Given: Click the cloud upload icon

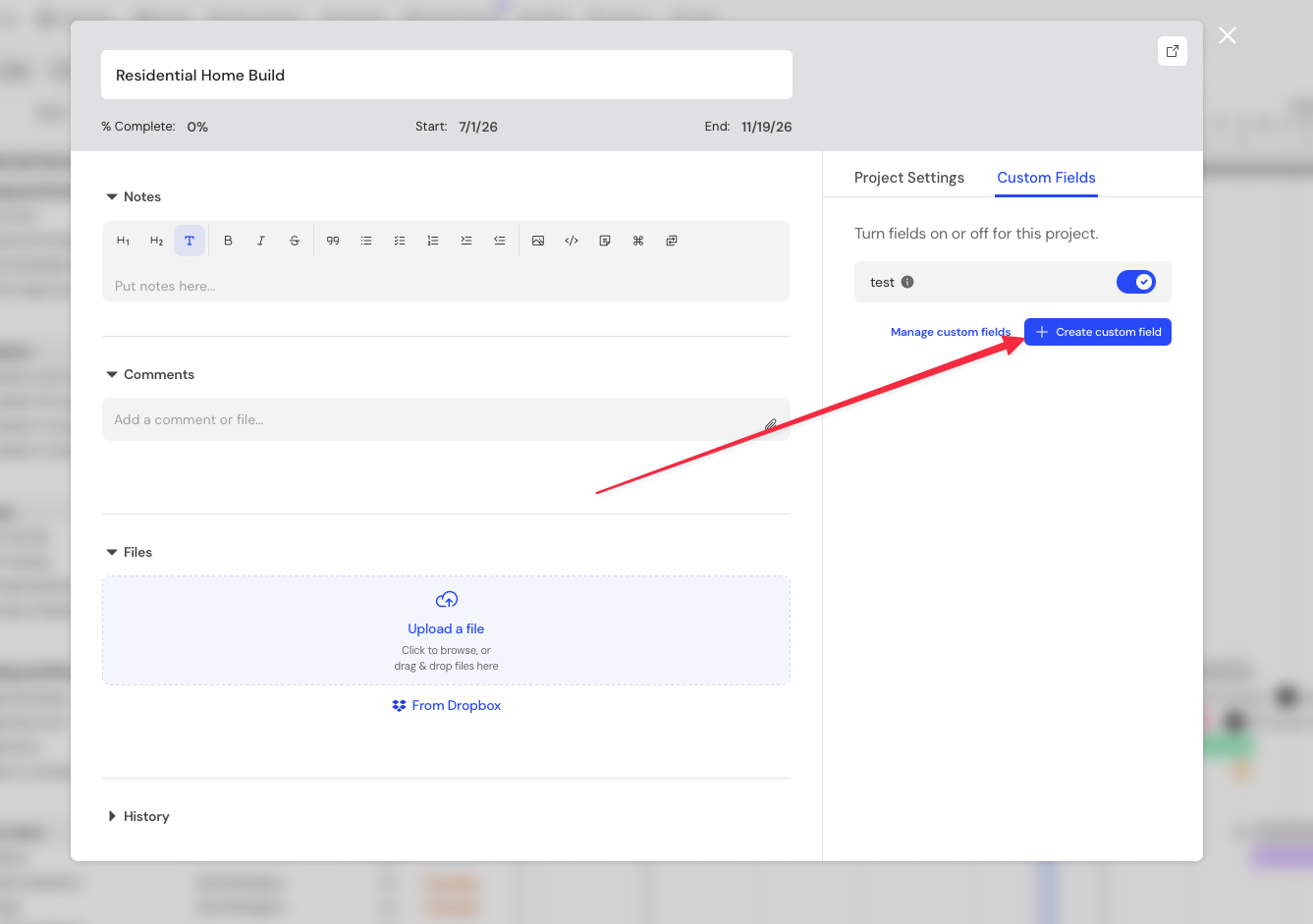Looking at the screenshot, I should click(447, 599).
